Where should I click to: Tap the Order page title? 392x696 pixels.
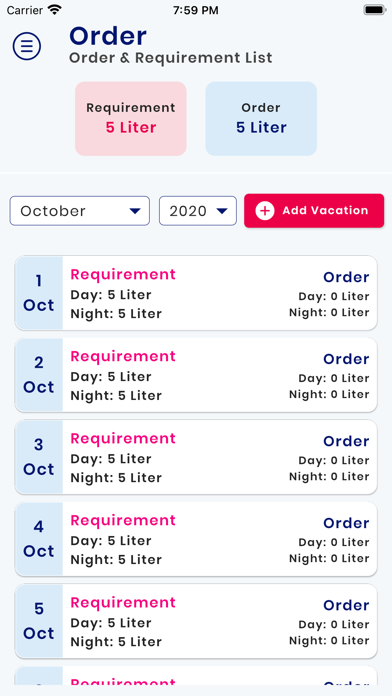(x=108, y=36)
